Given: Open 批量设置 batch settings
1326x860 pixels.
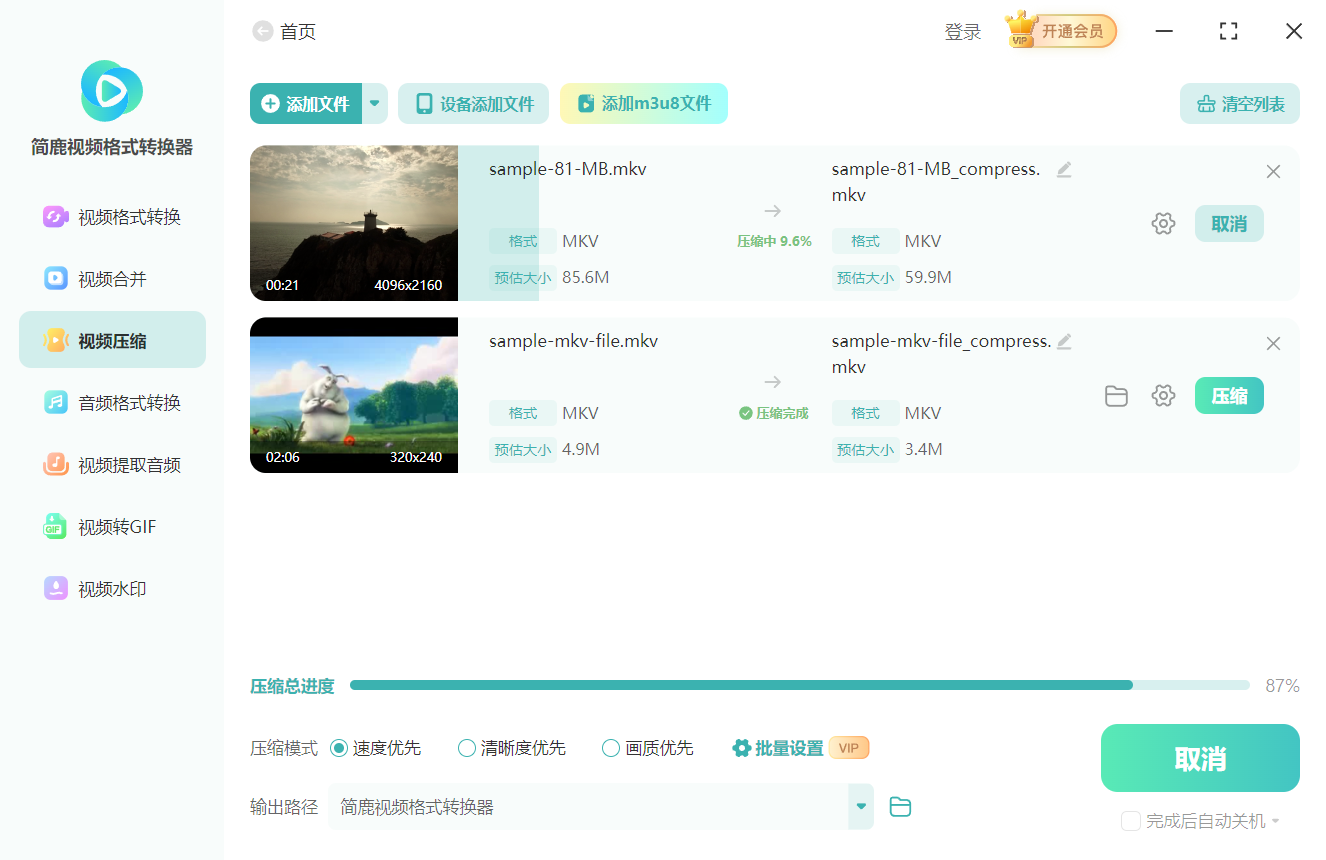Looking at the screenshot, I should coord(778,748).
